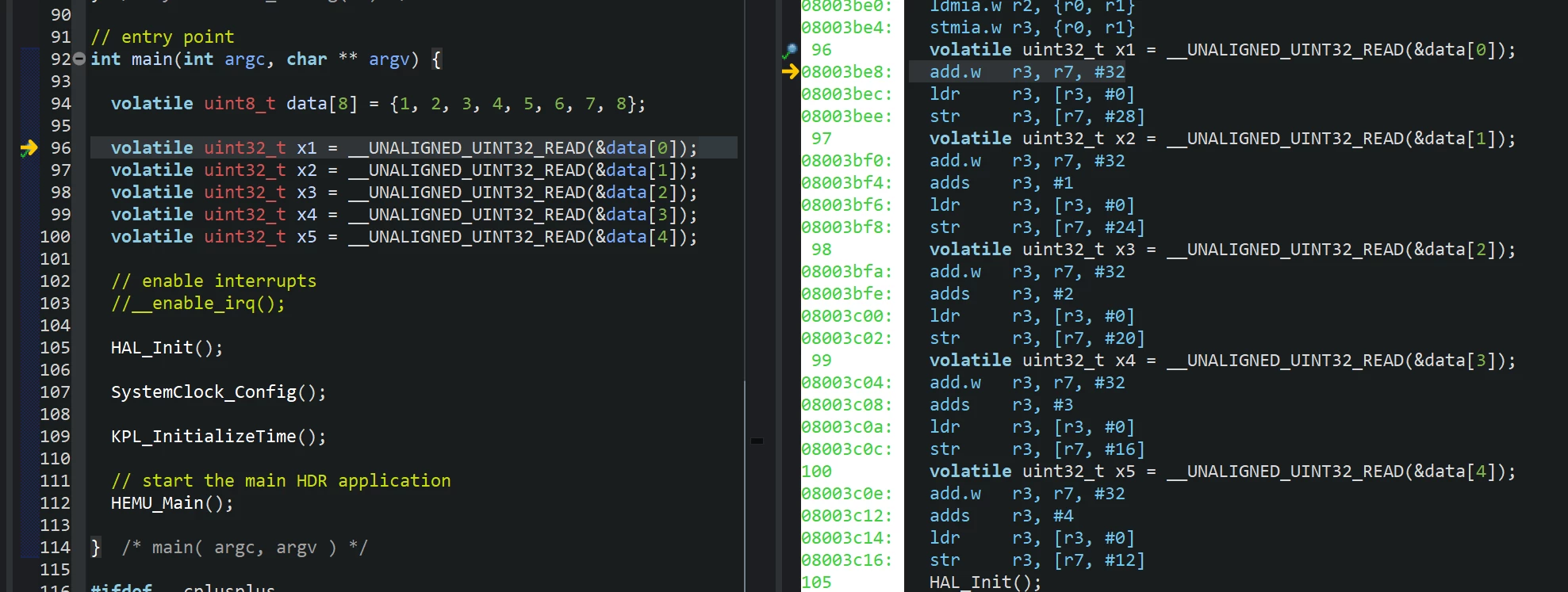This screenshot has width=1568, height=592.
Task: Click the SystemClock_Config() call
Action: [219, 392]
